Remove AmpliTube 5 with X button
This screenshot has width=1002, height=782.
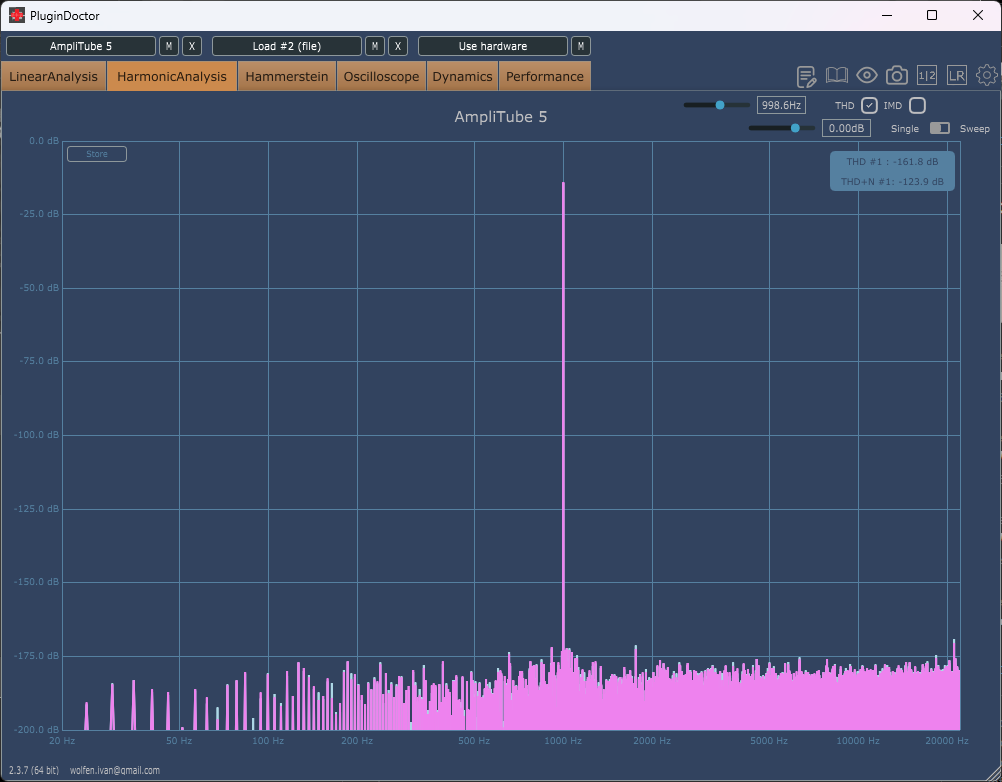coord(192,46)
